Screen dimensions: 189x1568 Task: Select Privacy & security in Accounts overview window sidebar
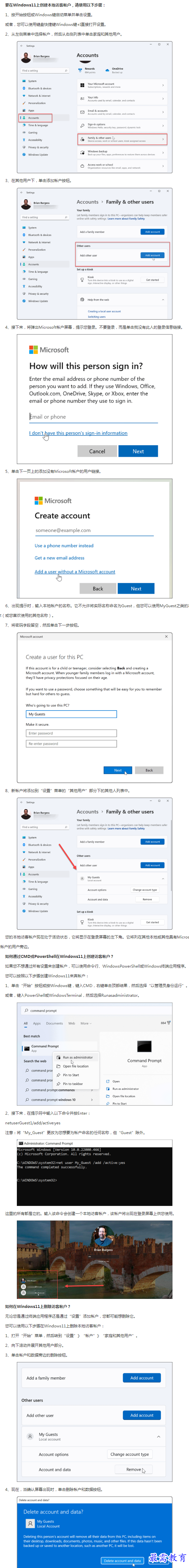point(38,147)
